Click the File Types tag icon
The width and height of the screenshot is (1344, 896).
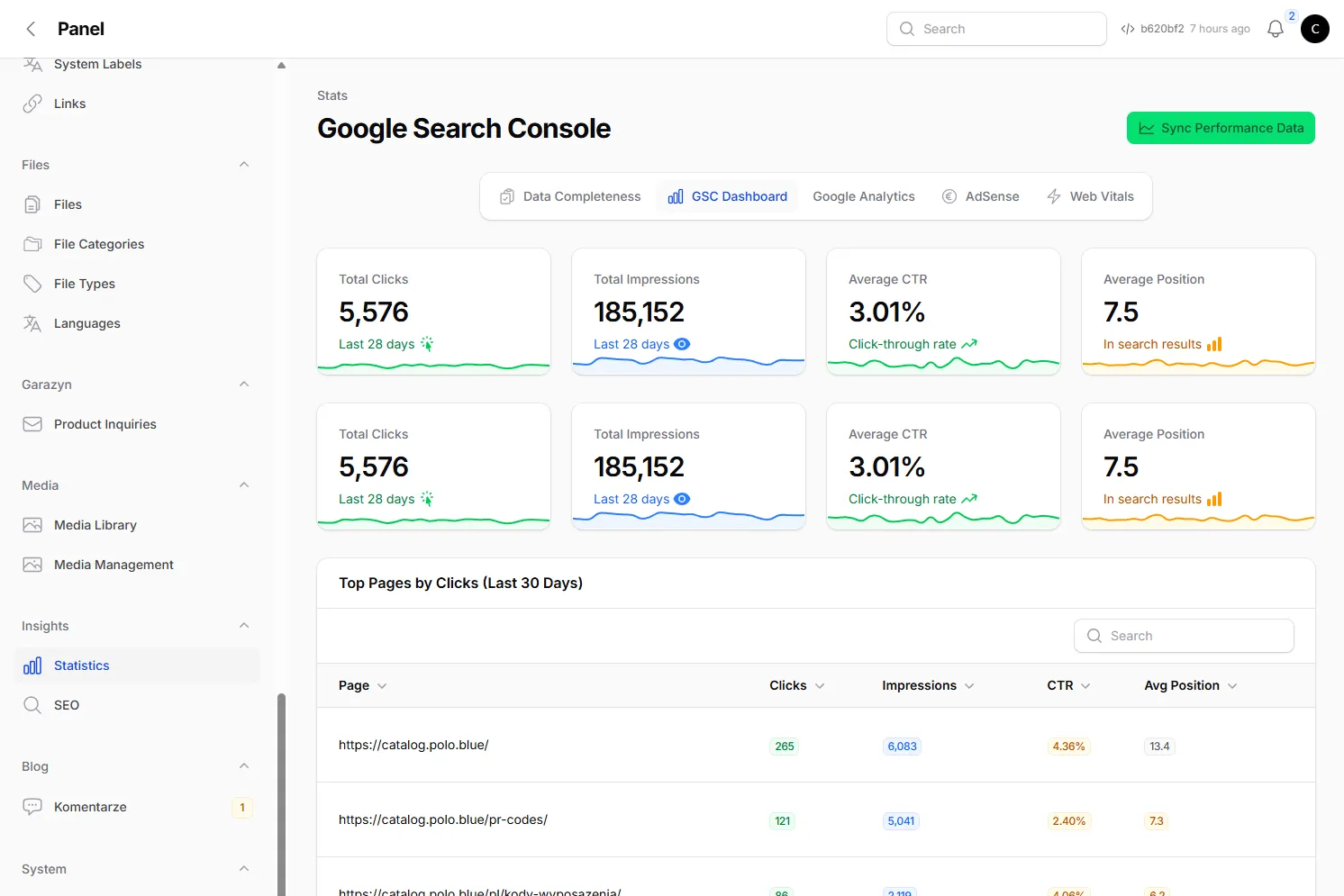[x=32, y=284]
